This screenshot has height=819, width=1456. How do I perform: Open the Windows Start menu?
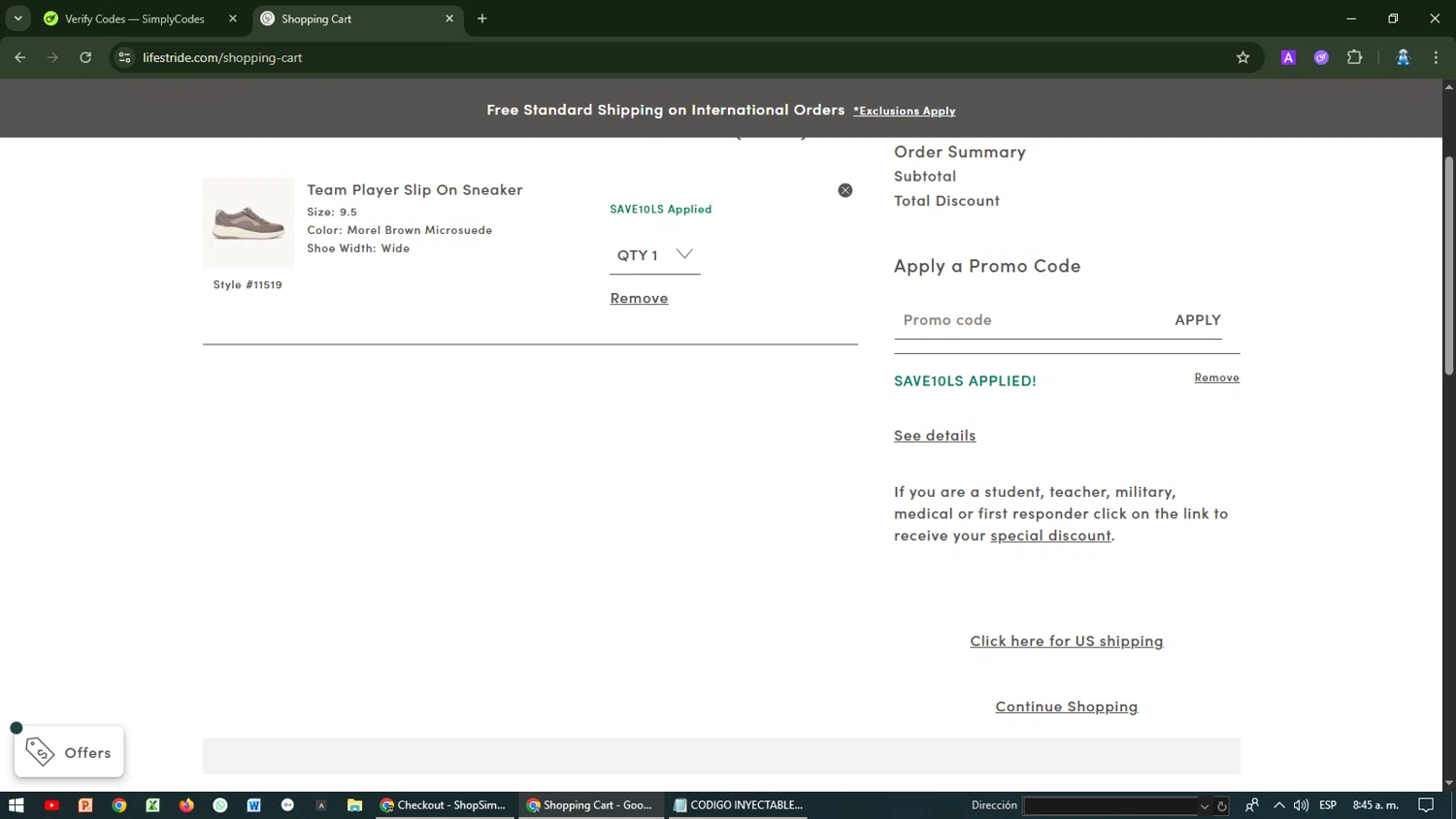click(16, 805)
